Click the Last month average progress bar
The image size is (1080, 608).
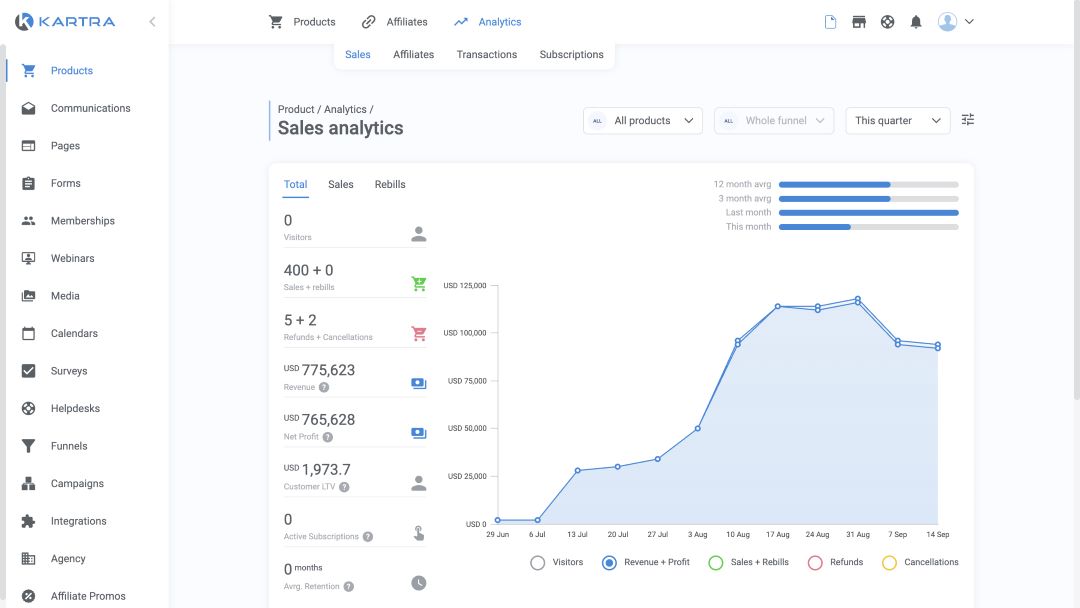pyautogui.click(x=868, y=213)
